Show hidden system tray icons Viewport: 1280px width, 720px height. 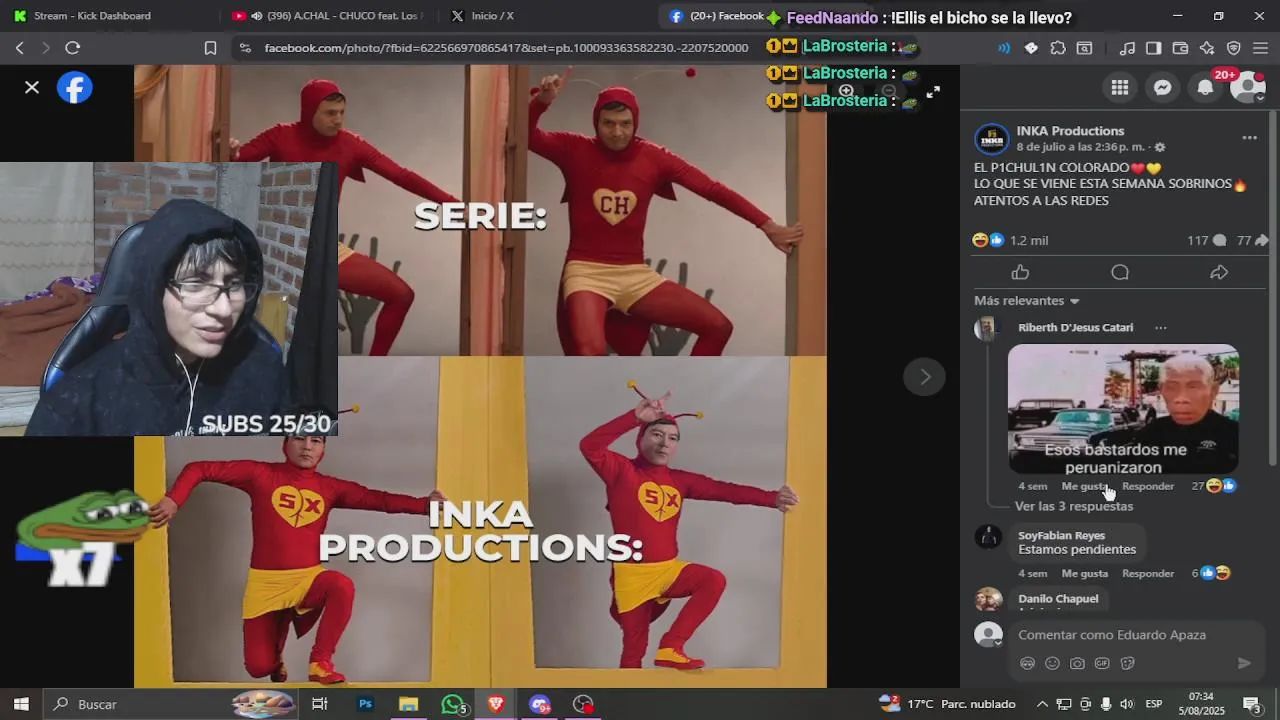pos(1042,704)
